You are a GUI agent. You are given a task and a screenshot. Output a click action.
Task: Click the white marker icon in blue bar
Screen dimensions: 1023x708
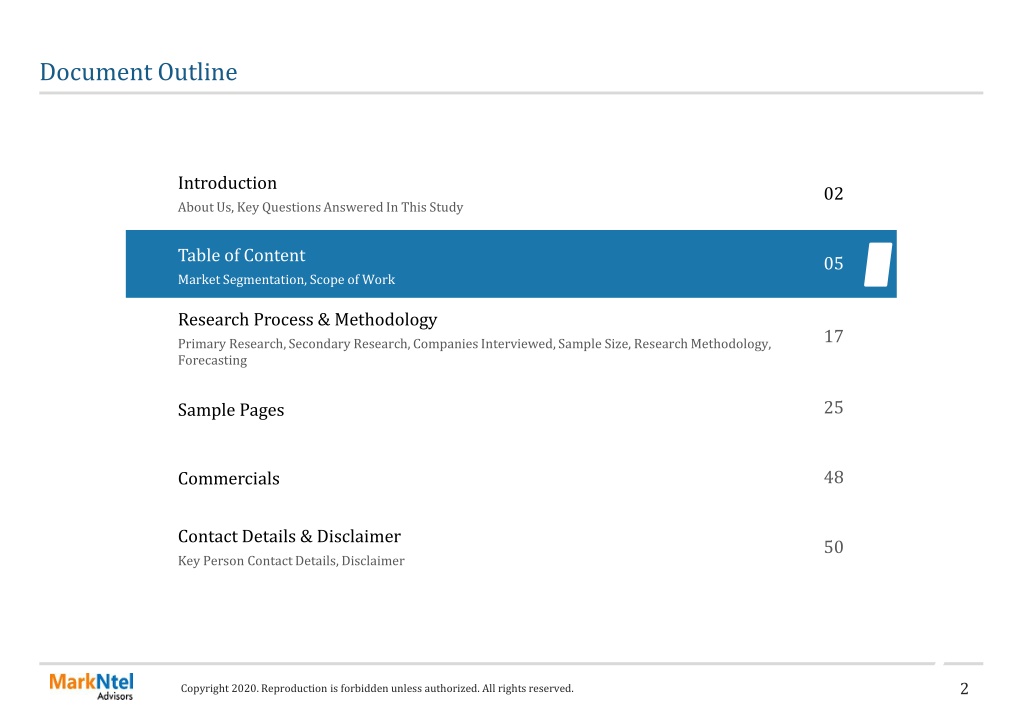878,264
